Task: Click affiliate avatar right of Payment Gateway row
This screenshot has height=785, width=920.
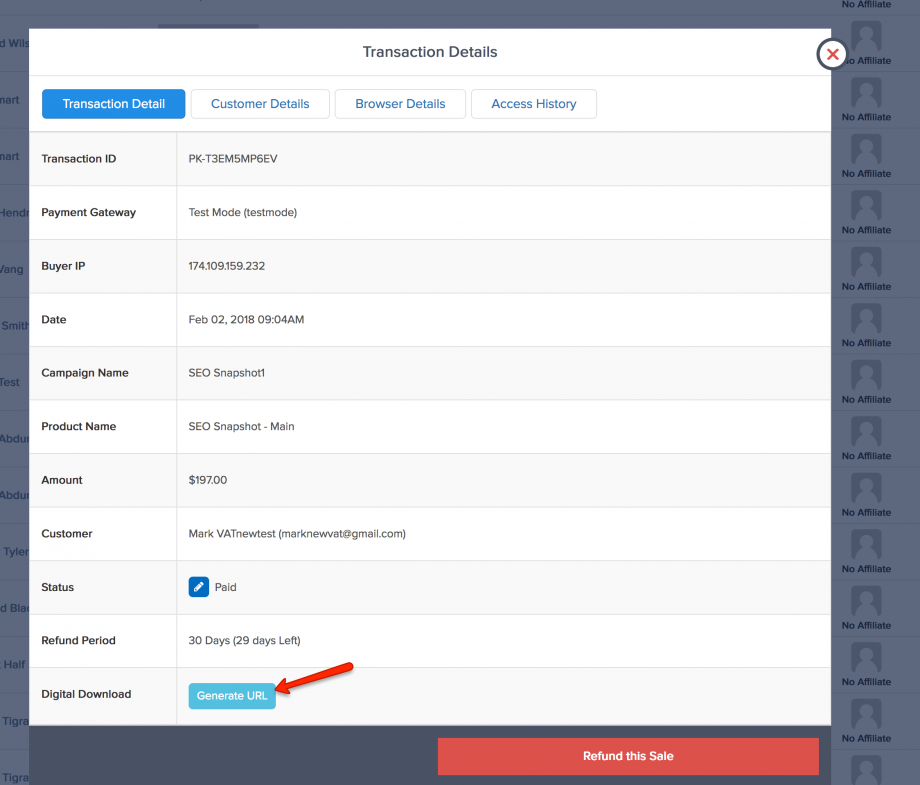Action: point(866,207)
